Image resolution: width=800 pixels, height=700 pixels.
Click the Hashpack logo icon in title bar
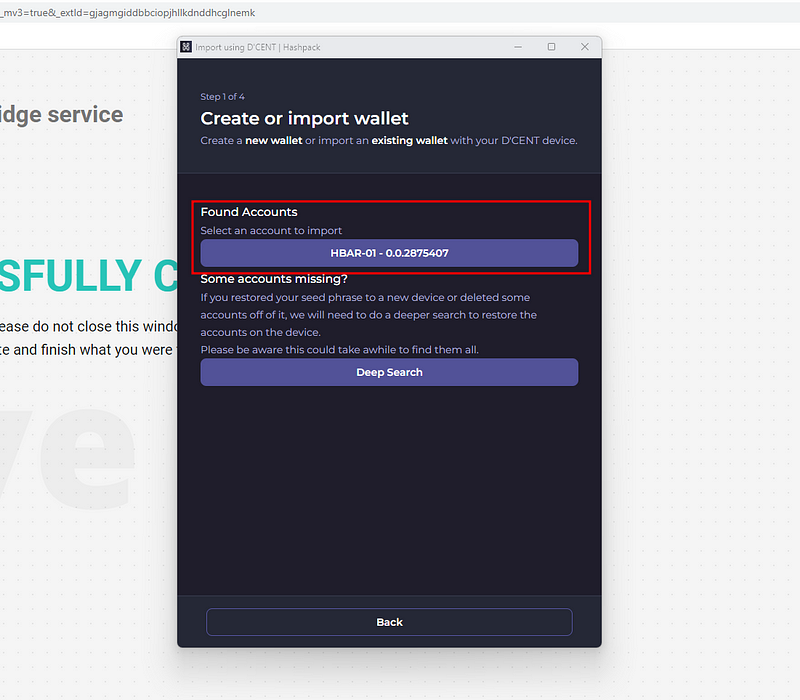click(186, 47)
